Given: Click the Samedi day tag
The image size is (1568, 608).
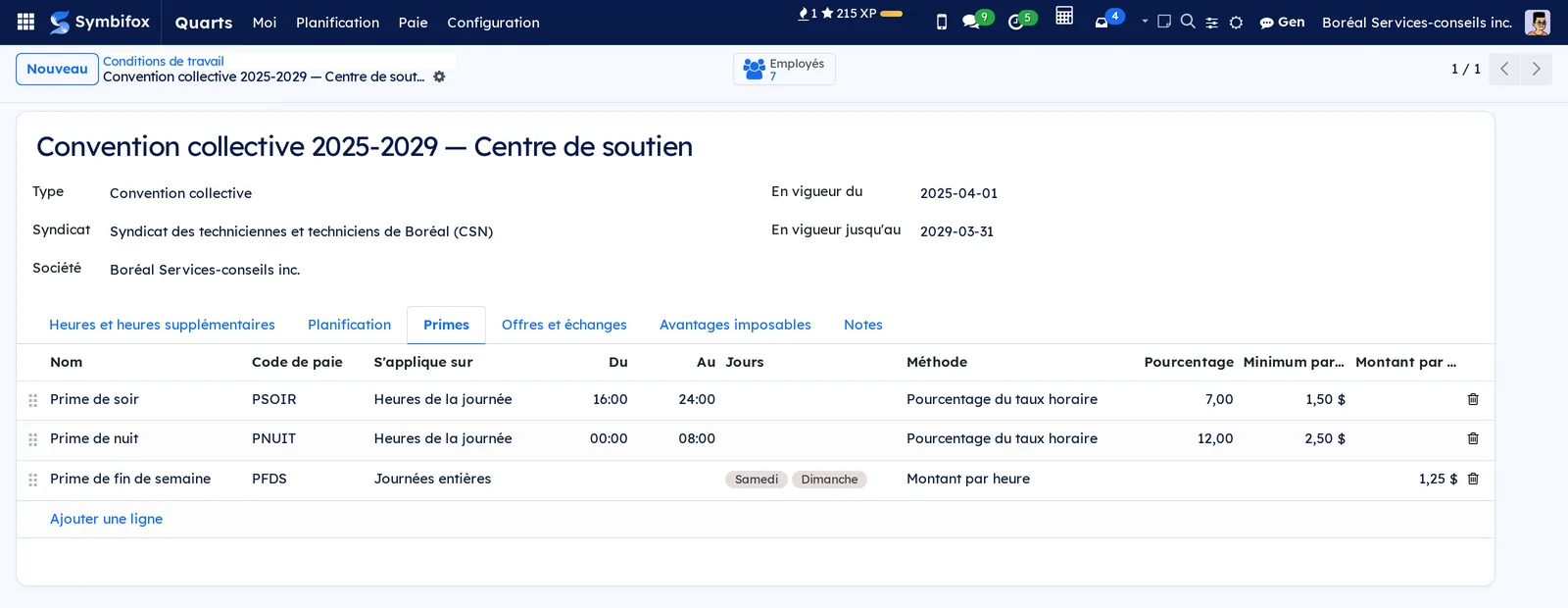Looking at the screenshot, I should coord(757,480).
